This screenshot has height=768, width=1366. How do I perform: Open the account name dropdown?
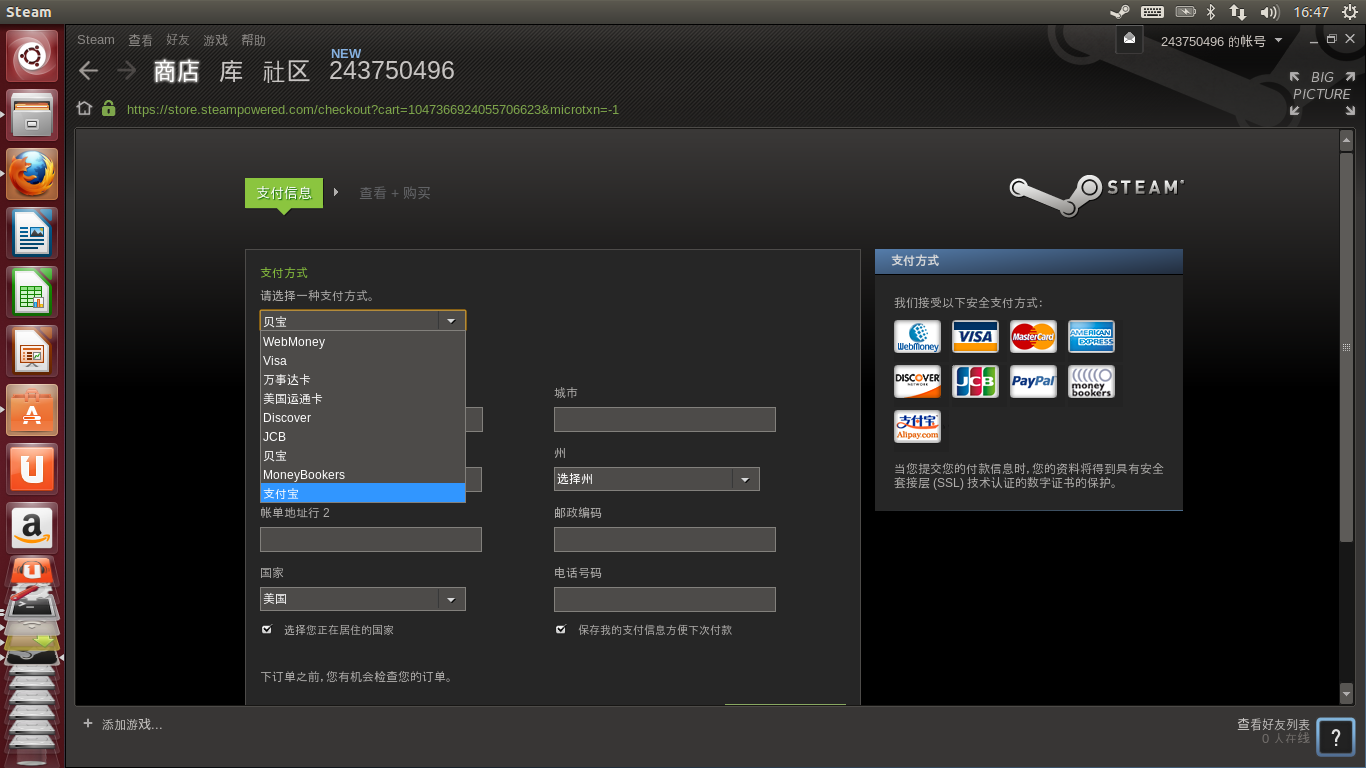pyautogui.click(x=1221, y=41)
